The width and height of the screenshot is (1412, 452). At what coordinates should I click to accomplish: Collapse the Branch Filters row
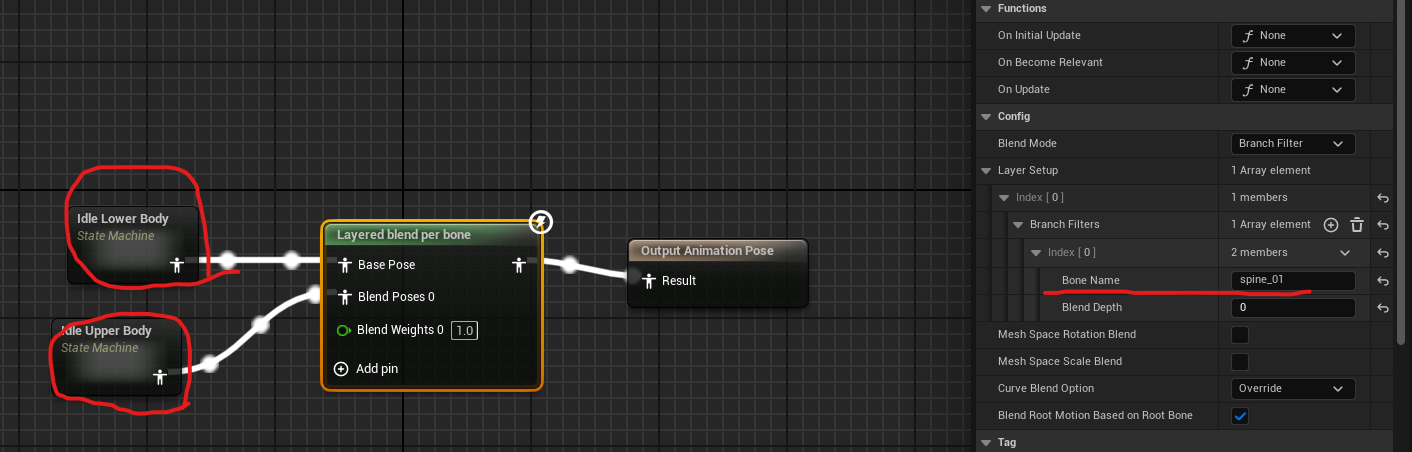(x=1019, y=225)
